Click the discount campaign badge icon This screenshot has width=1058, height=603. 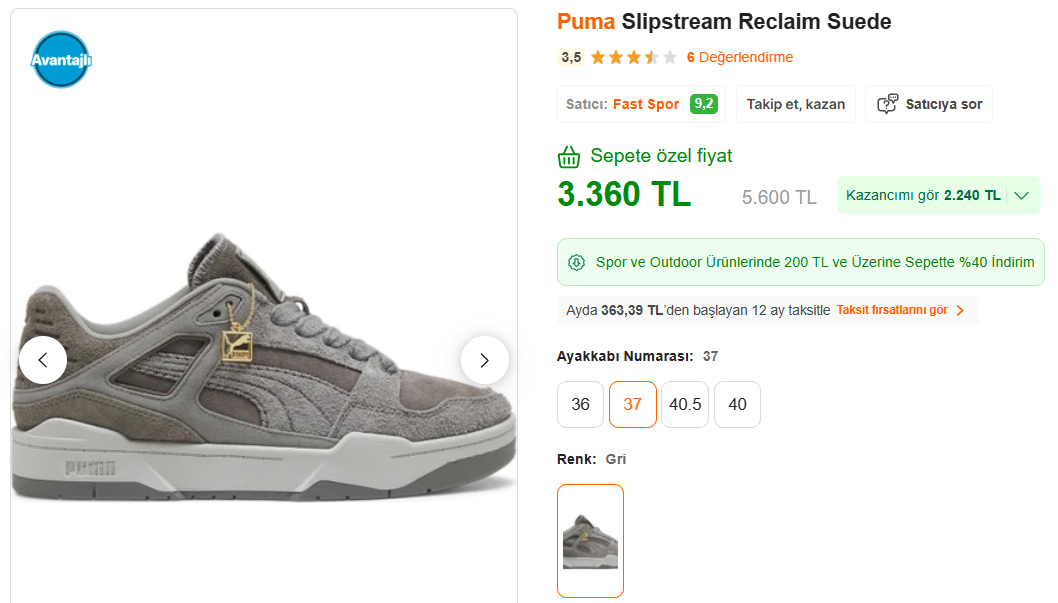coord(576,262)
